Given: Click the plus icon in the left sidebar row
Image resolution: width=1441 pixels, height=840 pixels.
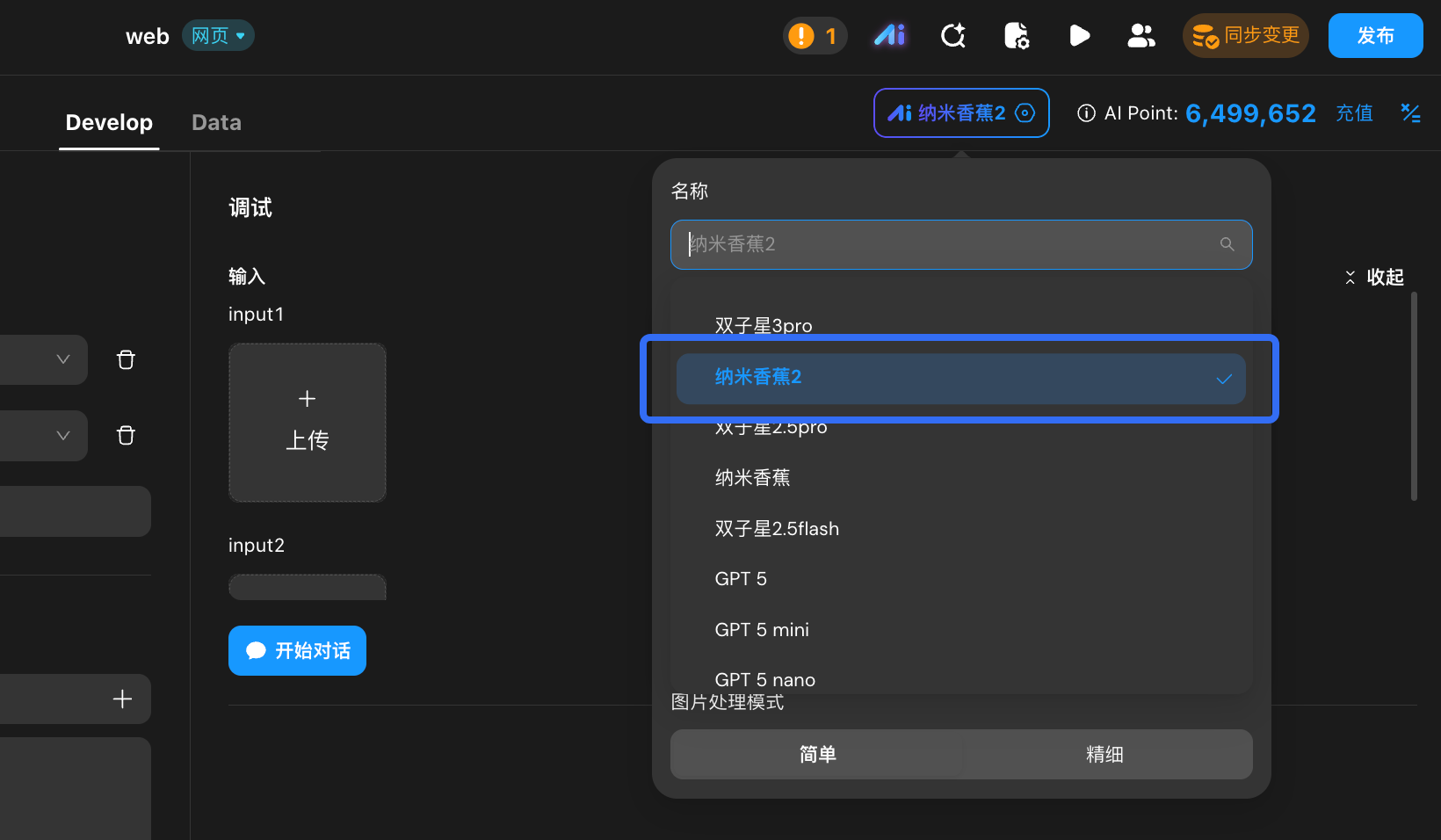Looking at the screenshot, I should (x=123, y=699).
